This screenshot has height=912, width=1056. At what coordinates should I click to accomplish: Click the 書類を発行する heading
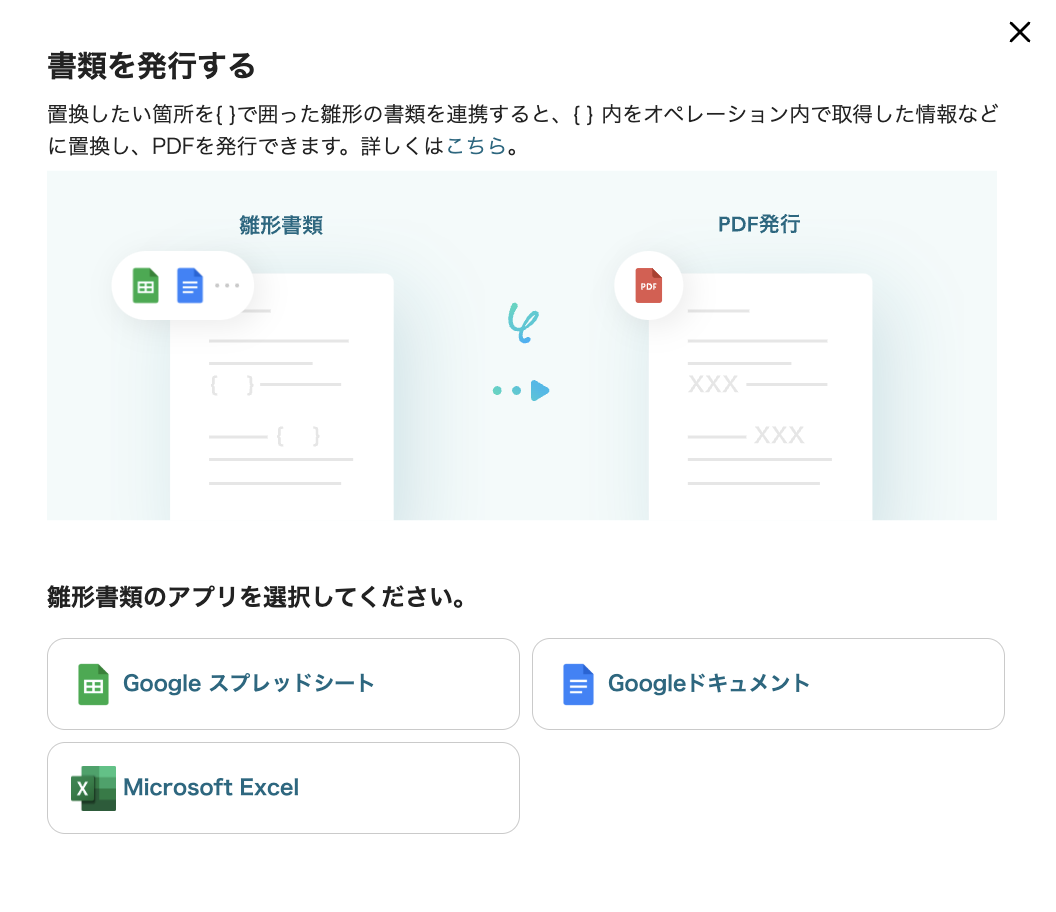coord(152,66)
